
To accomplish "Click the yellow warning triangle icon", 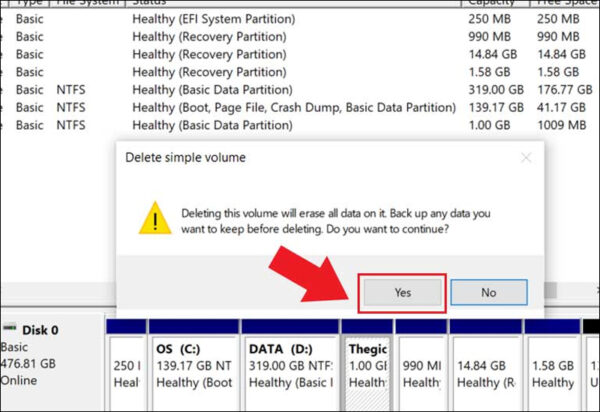I will click(153, 217).
